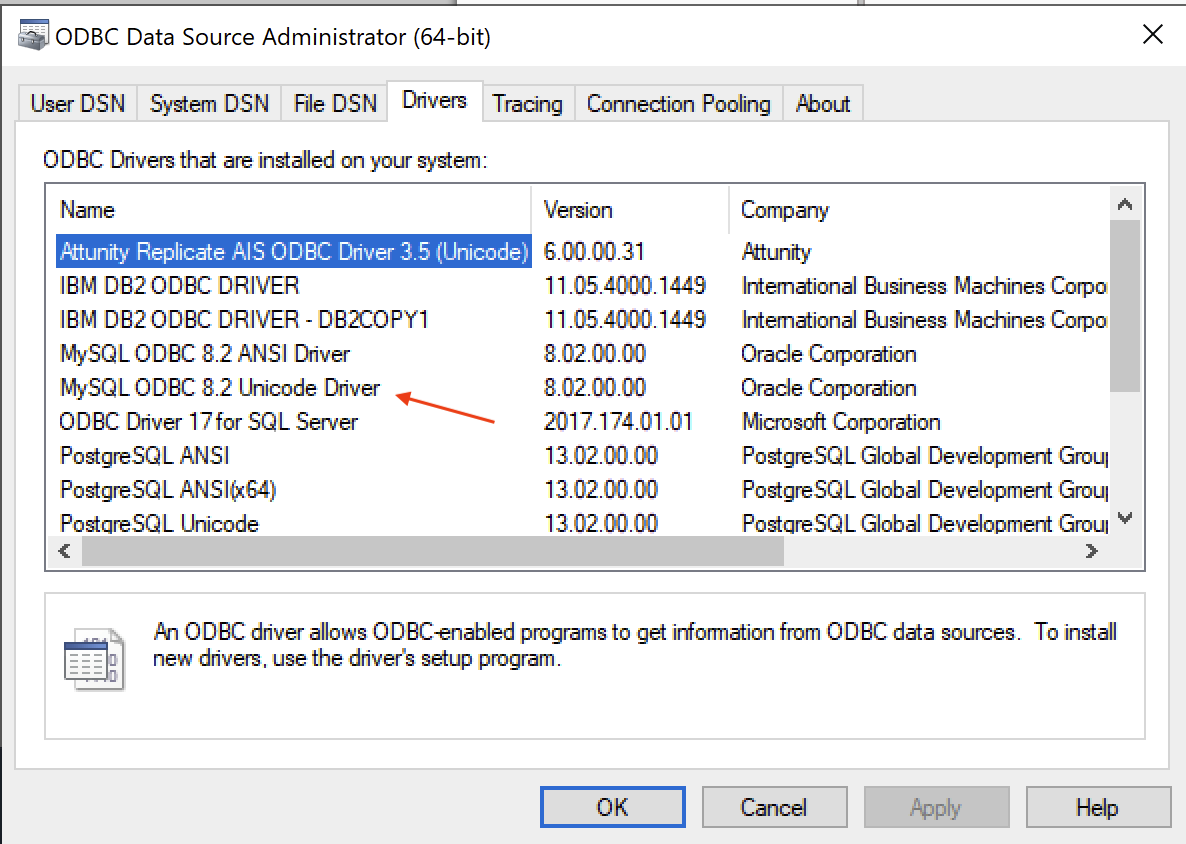
Task: Switch to Connection Pooling tab
Action: tap(678, 104)
